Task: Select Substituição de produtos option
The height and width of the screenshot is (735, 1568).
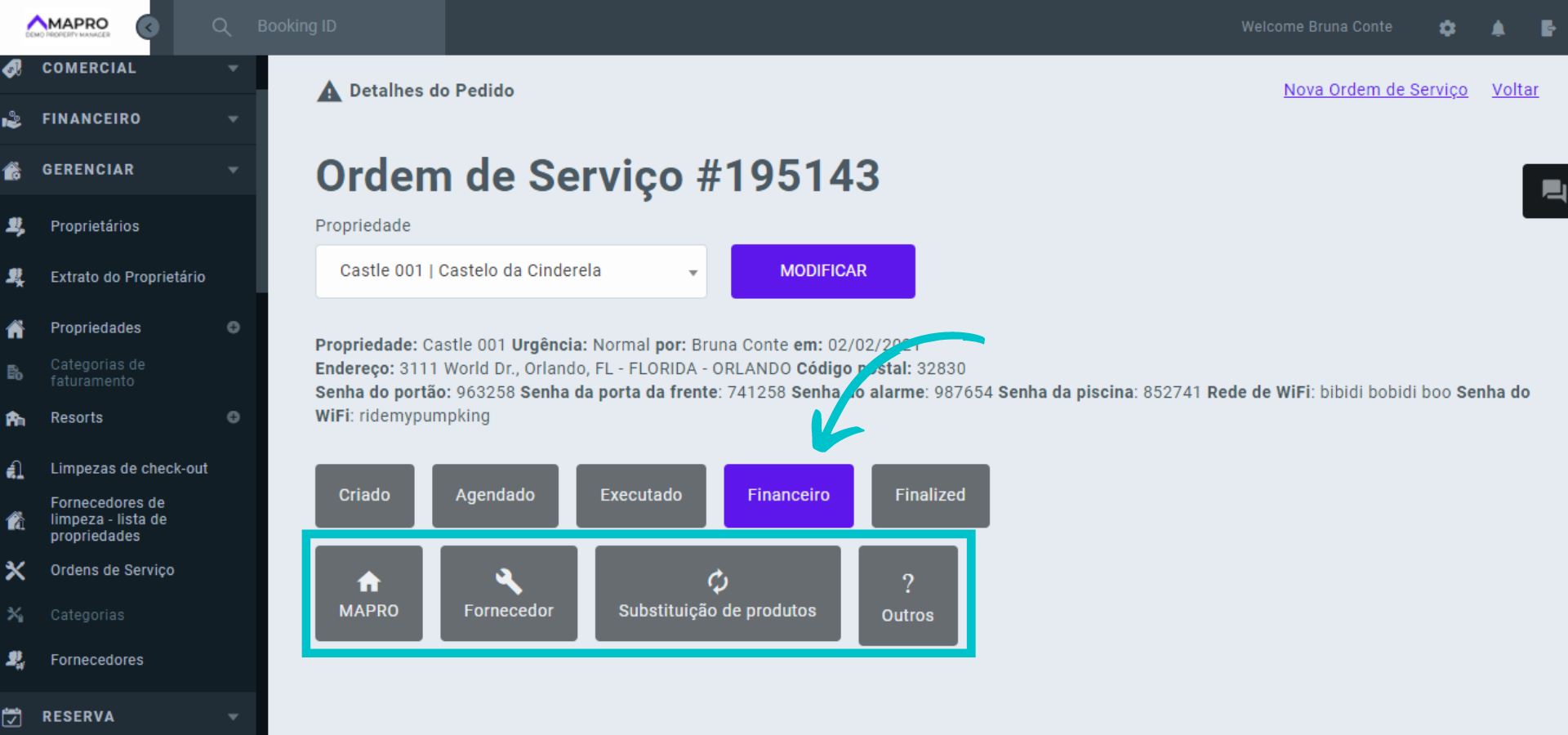Action: pyautogui.click(x=717, y=594)
